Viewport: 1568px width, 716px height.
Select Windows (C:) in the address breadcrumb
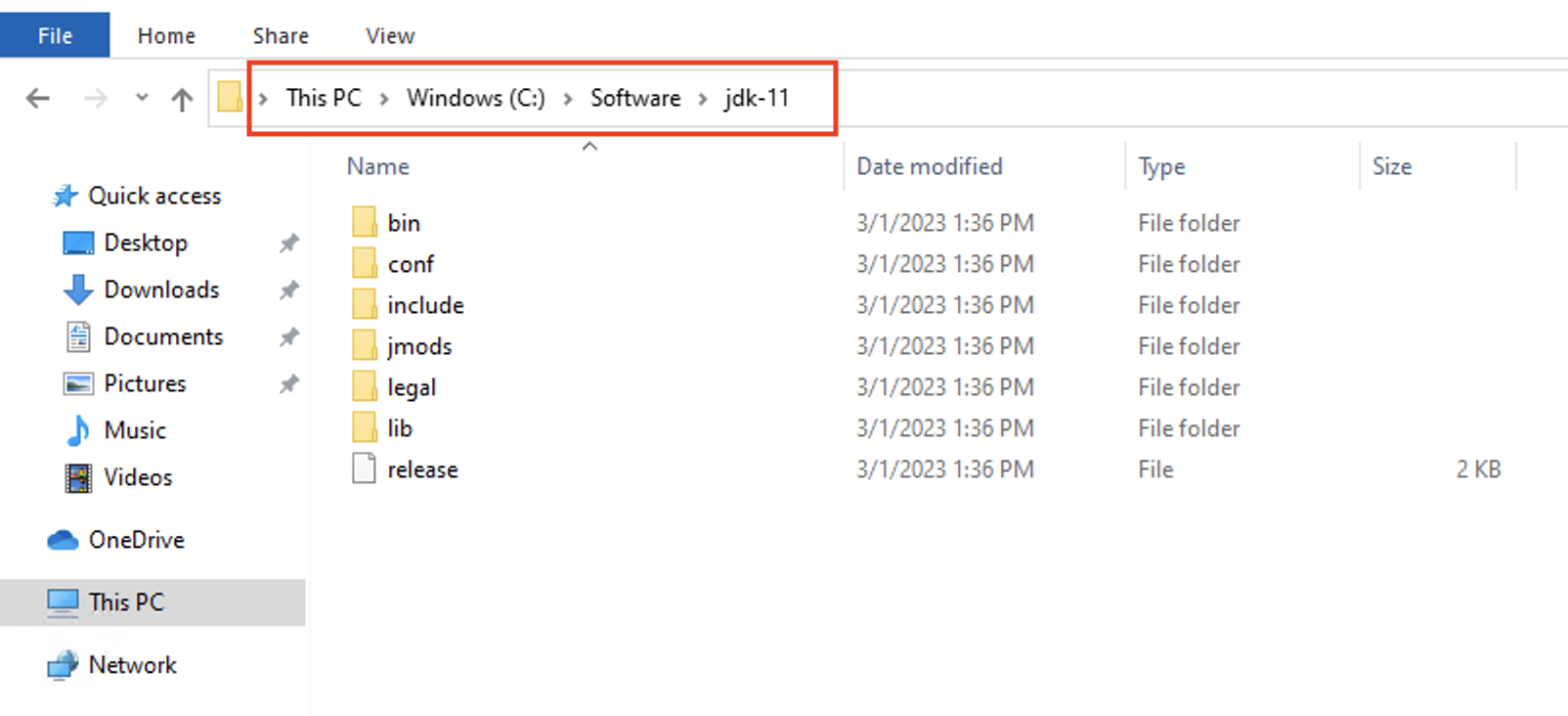[x=476, y=98]
